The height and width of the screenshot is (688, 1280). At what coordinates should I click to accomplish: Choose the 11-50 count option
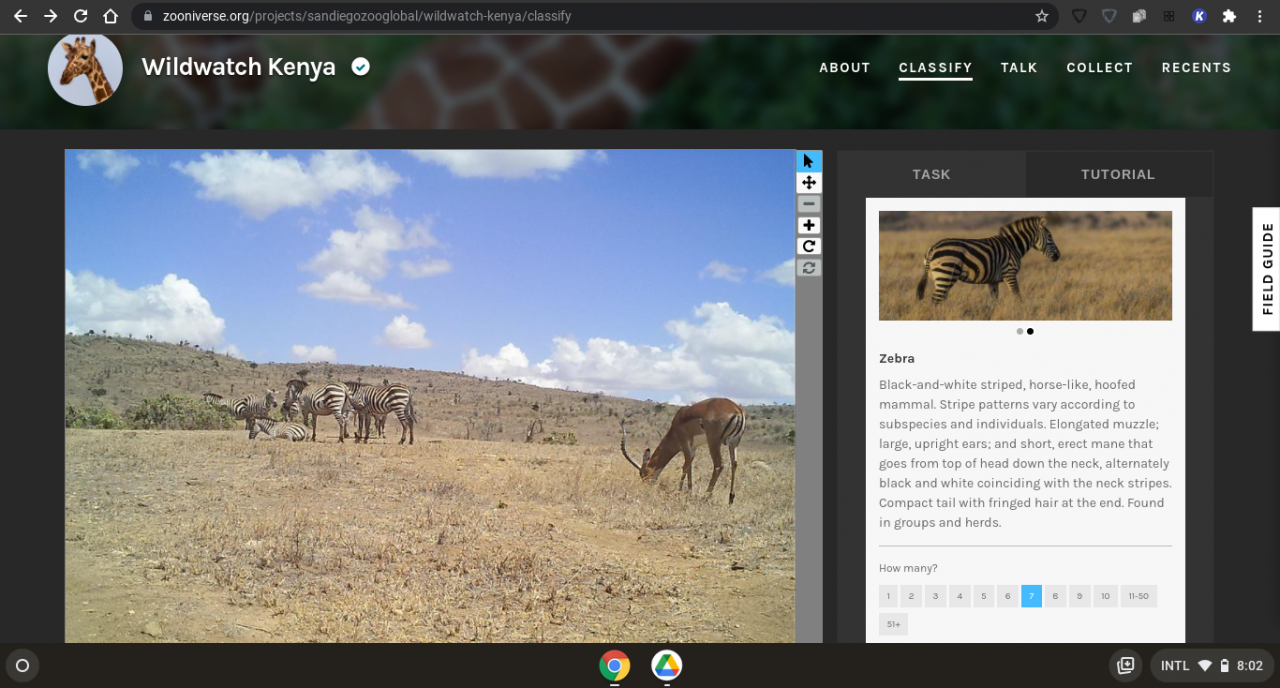(x=1138, y=596)
